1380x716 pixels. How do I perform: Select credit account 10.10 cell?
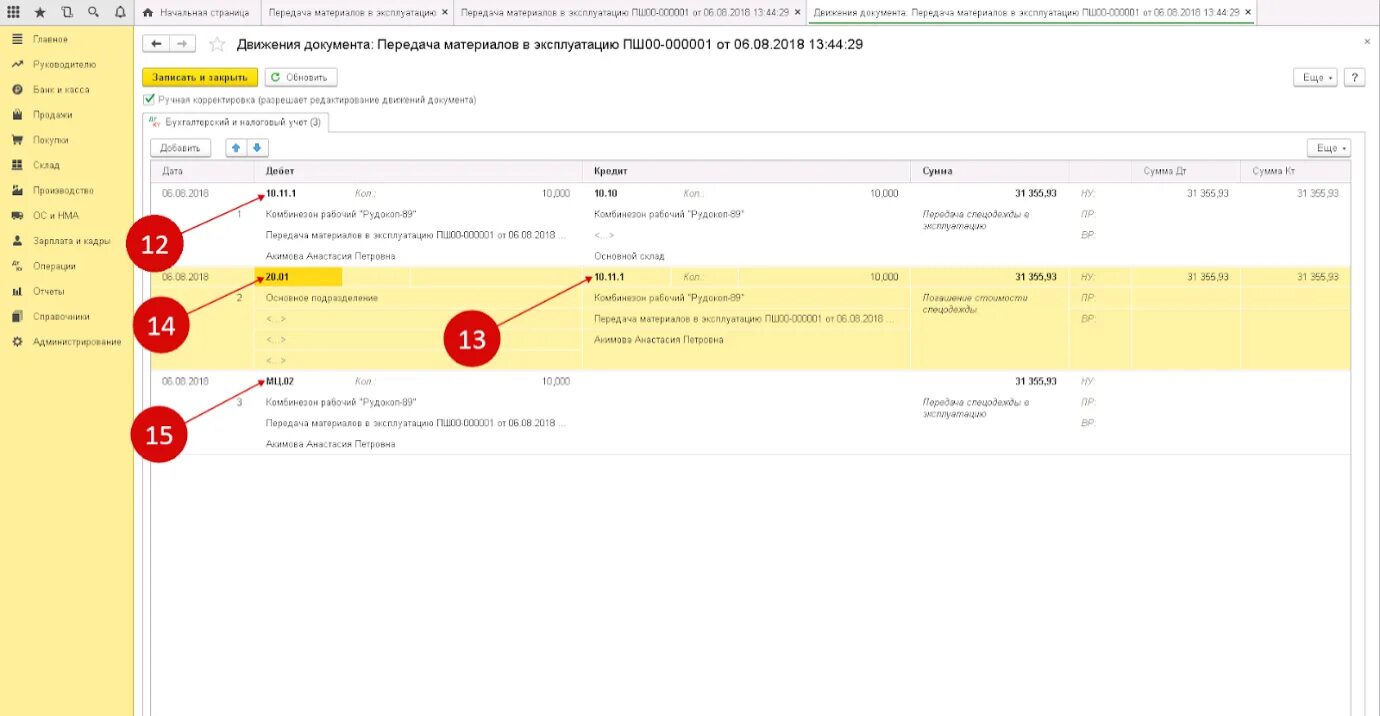coord(606,193)
